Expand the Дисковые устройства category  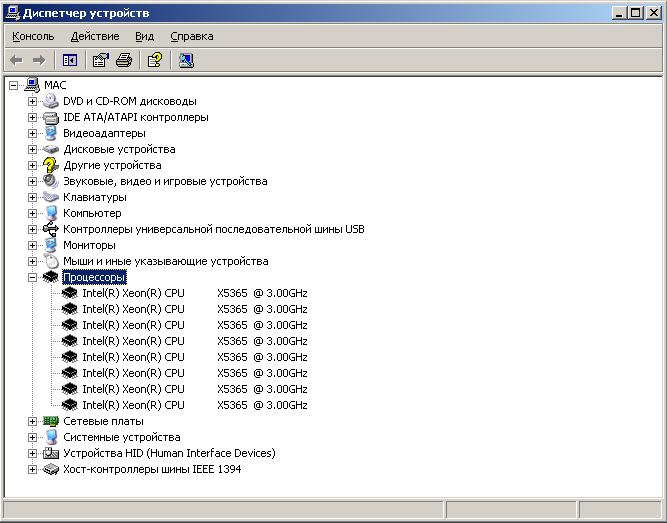tap(32, 149)
